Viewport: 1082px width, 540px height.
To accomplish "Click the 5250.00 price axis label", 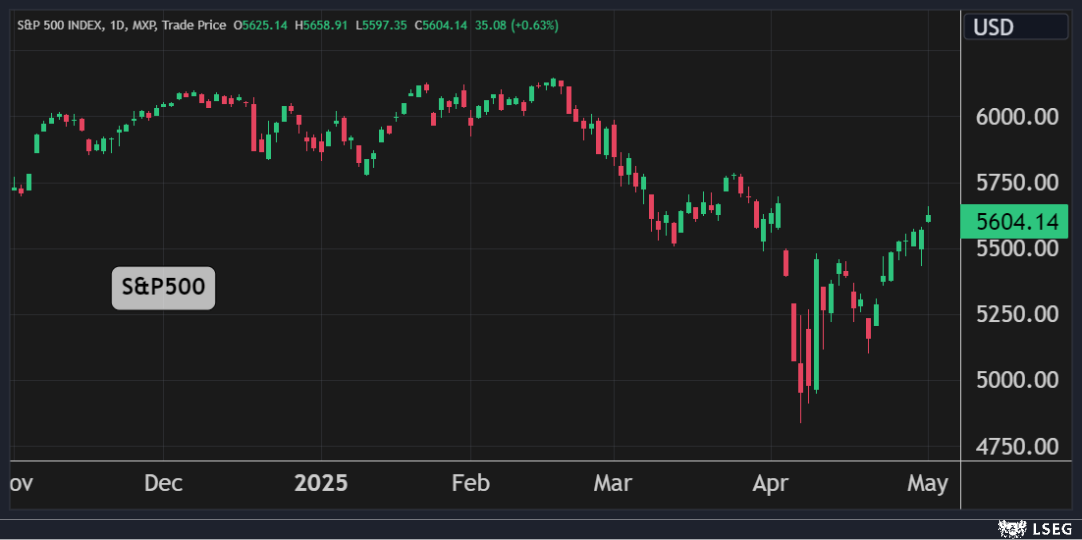I will [1017, 314].
